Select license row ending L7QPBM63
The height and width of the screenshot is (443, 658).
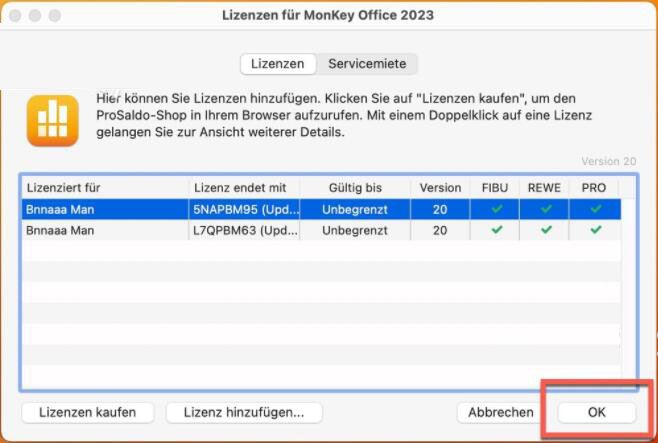(321, 230)
